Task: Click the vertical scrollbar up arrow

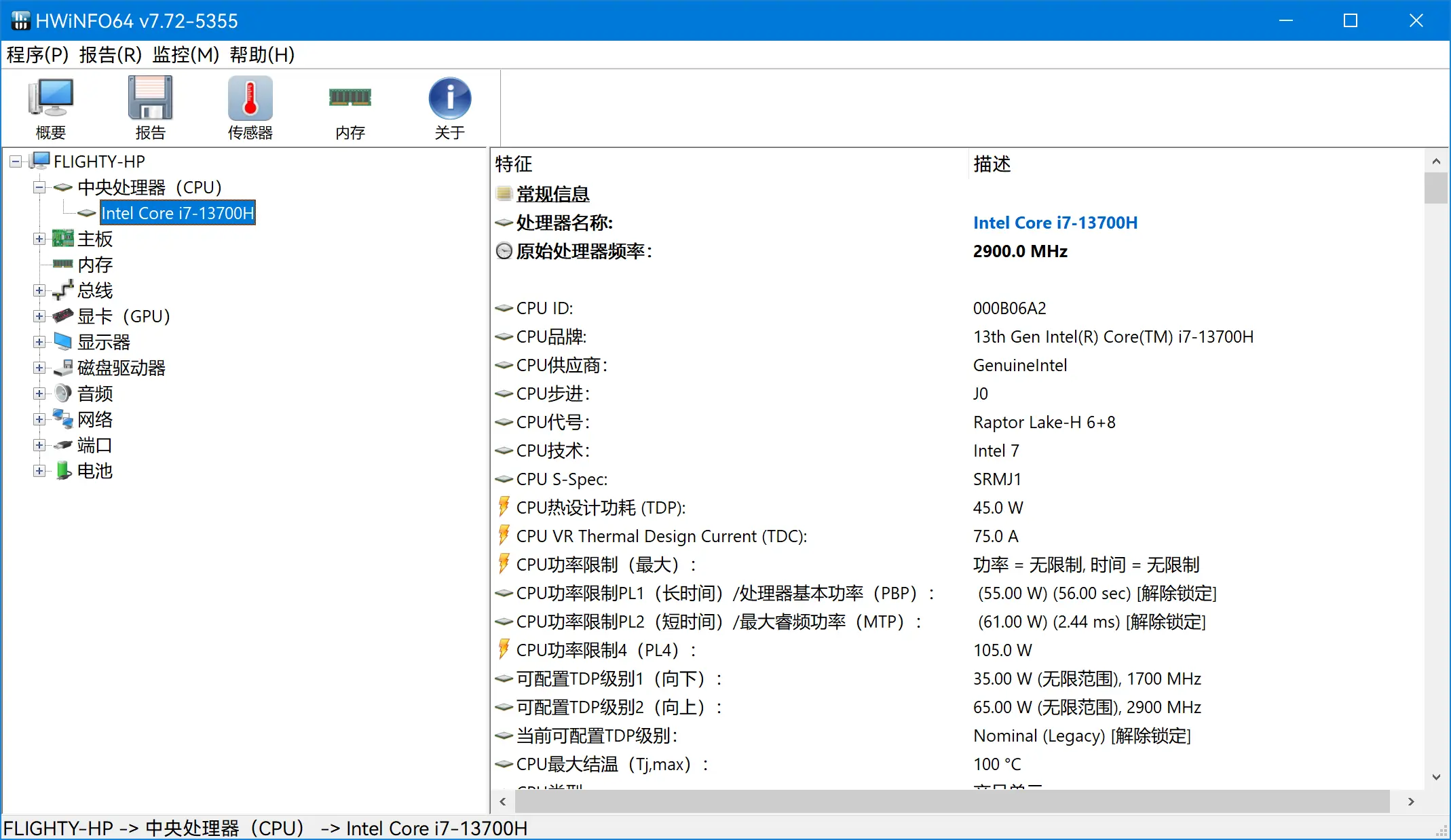Action: tap(1436, 161)
